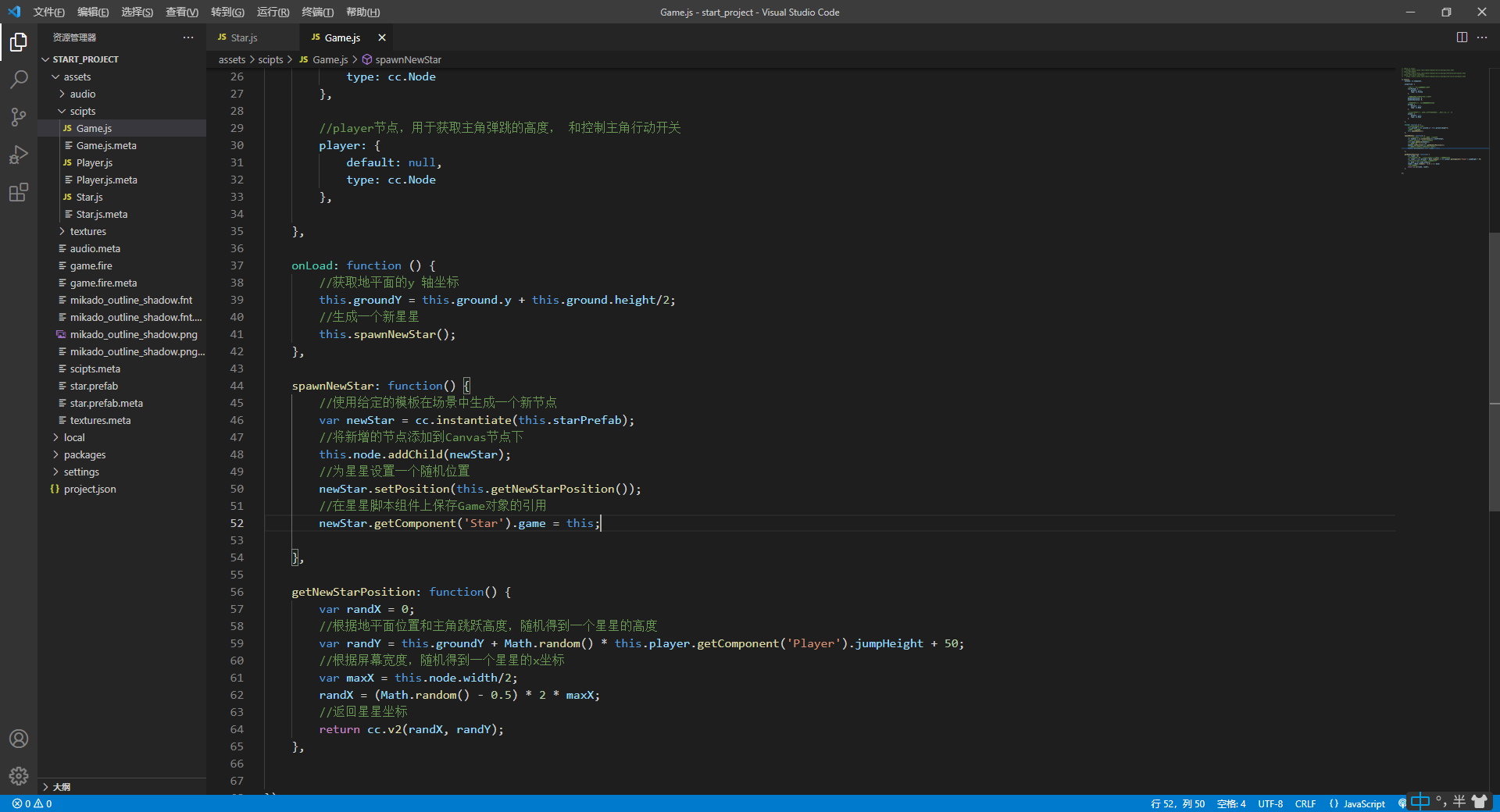Change the JavaScript language mode
The image size is (1500, 812).
point(1363,803)
